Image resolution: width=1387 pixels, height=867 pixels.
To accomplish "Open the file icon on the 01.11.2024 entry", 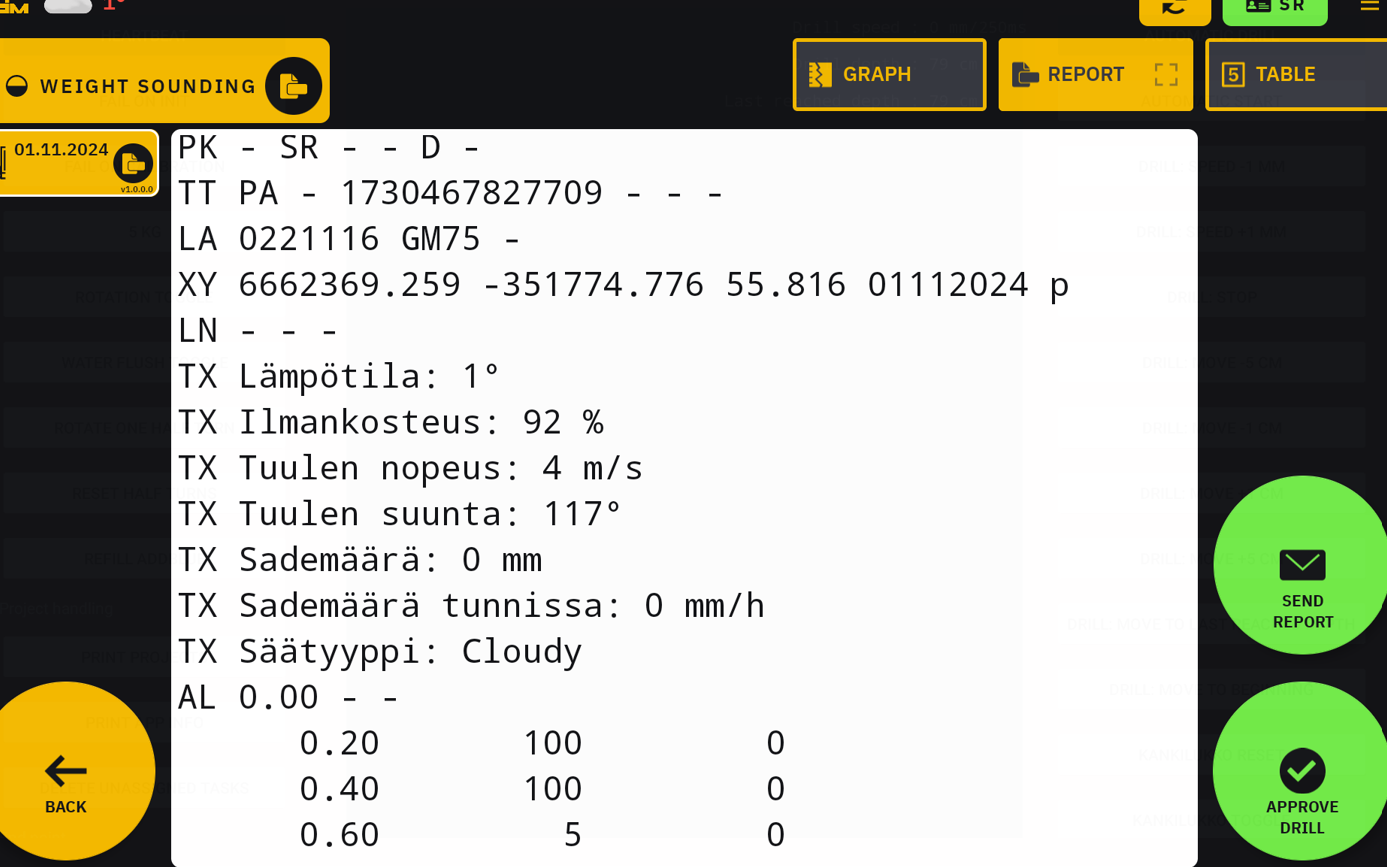I will pyautogui.click(x=133, y=164).
